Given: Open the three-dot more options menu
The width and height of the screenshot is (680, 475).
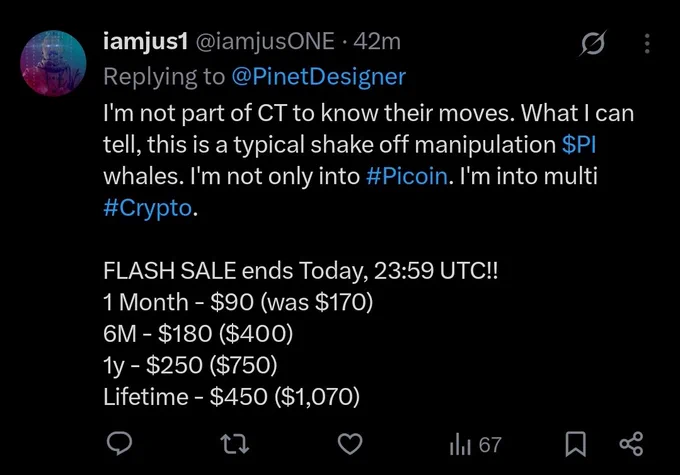Looking at the screenshot, I should (x=647, y=43).
